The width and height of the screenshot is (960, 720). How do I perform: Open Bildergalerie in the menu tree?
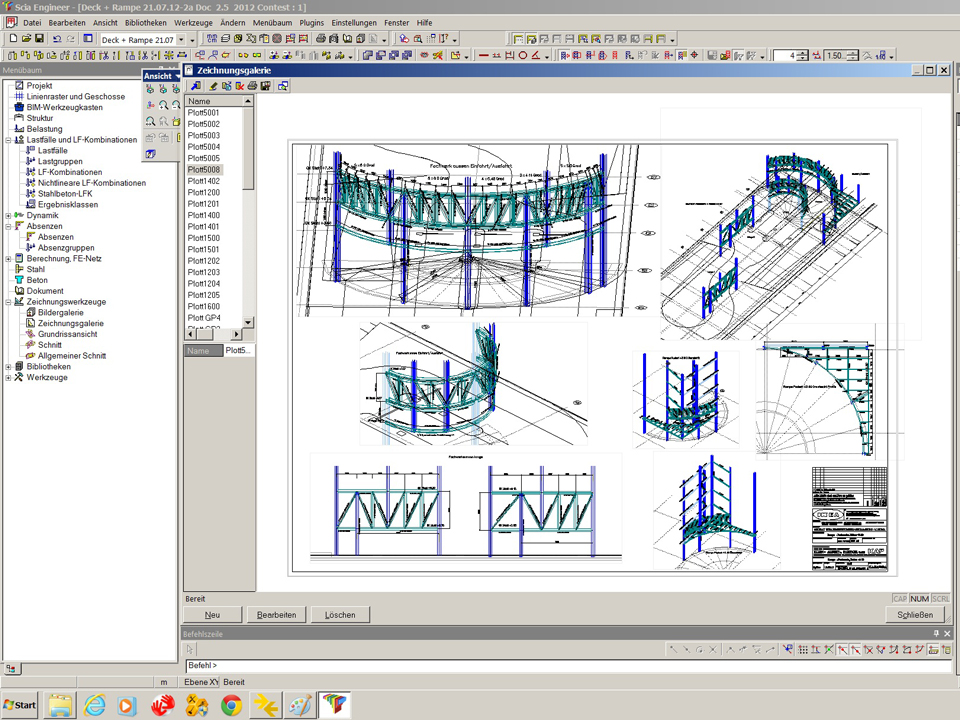[60, 313]
